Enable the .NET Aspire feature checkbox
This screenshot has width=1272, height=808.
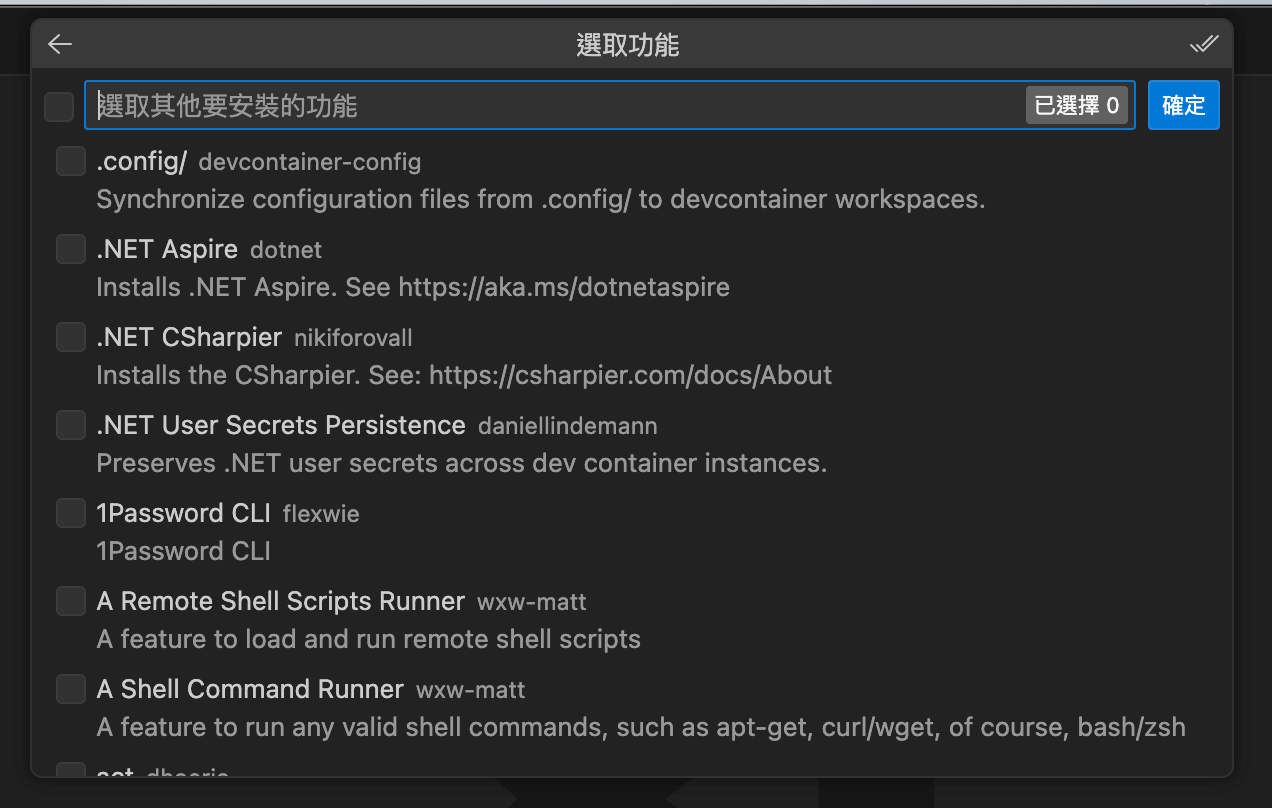click(70, 249)
